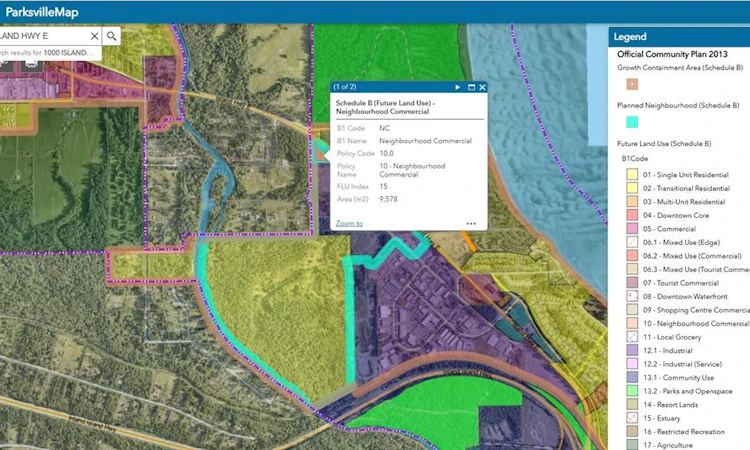This screenshot has width=750, height=450.
Task: Click the Area (m2) value 9,578
Action: tap(388, 199)
